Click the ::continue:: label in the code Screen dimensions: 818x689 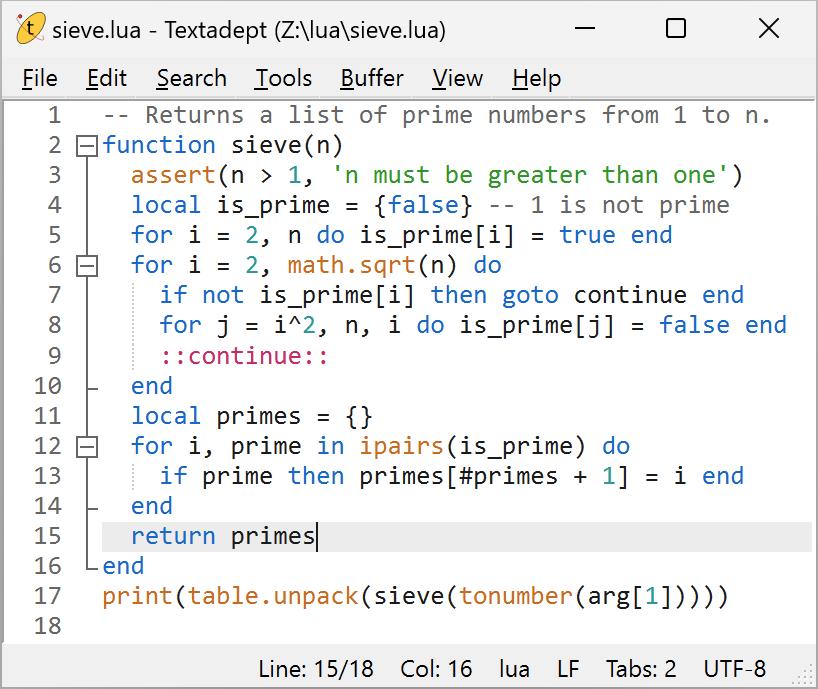coord(244,356)
